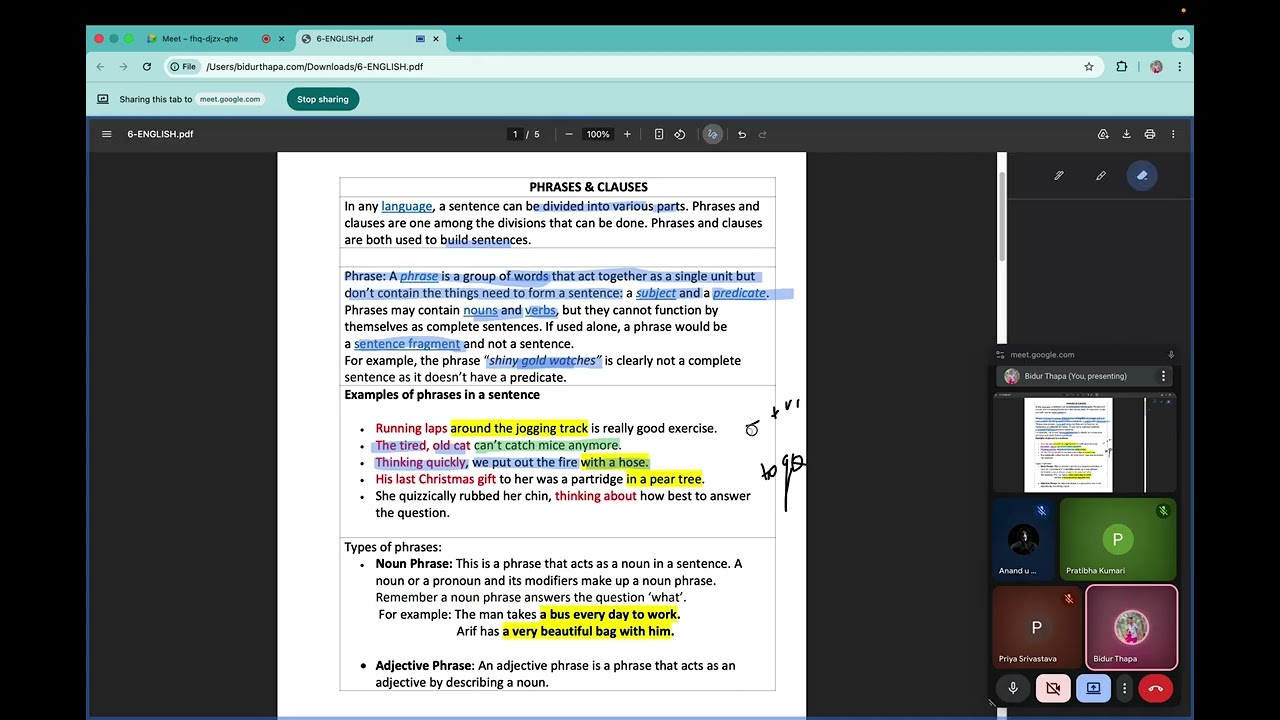Expand the tab search dropdown
Viewport: 1280px width, 720px height.
pyautogui.click(x=1181, y=39)
